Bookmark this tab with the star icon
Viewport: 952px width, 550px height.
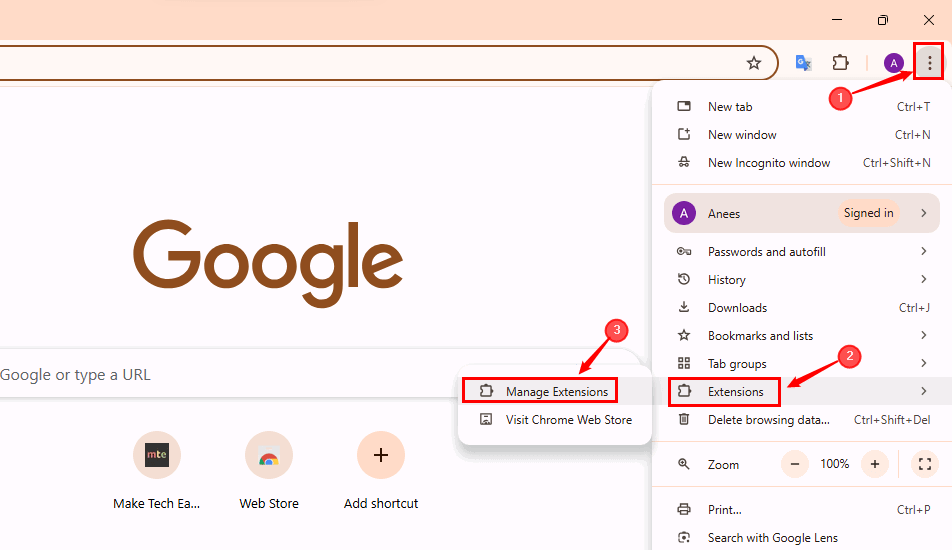[x=753, y=63]
